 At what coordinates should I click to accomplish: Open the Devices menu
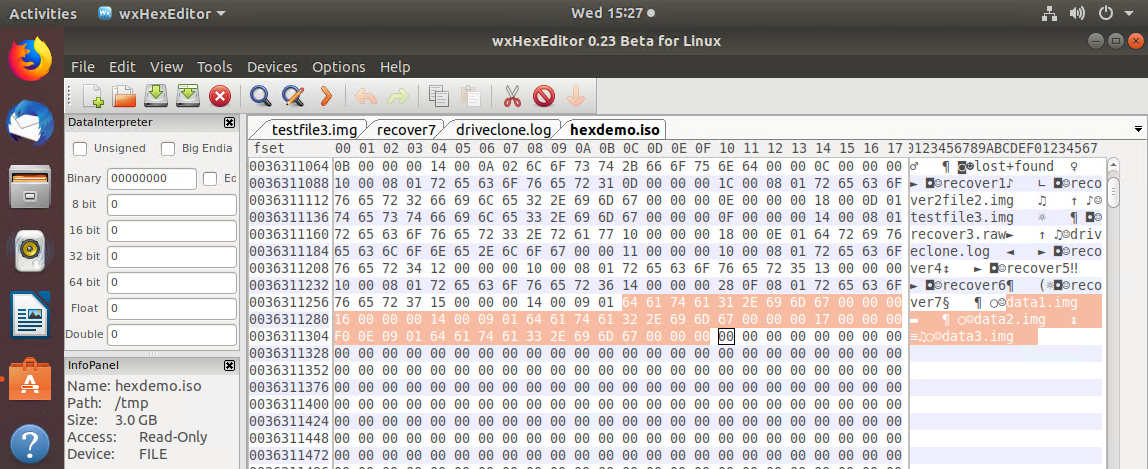[x=272, y=67]
